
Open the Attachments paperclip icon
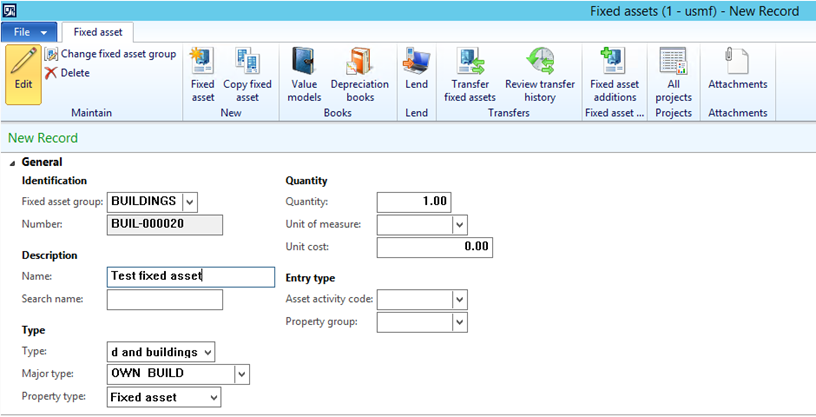pos(737,62)
